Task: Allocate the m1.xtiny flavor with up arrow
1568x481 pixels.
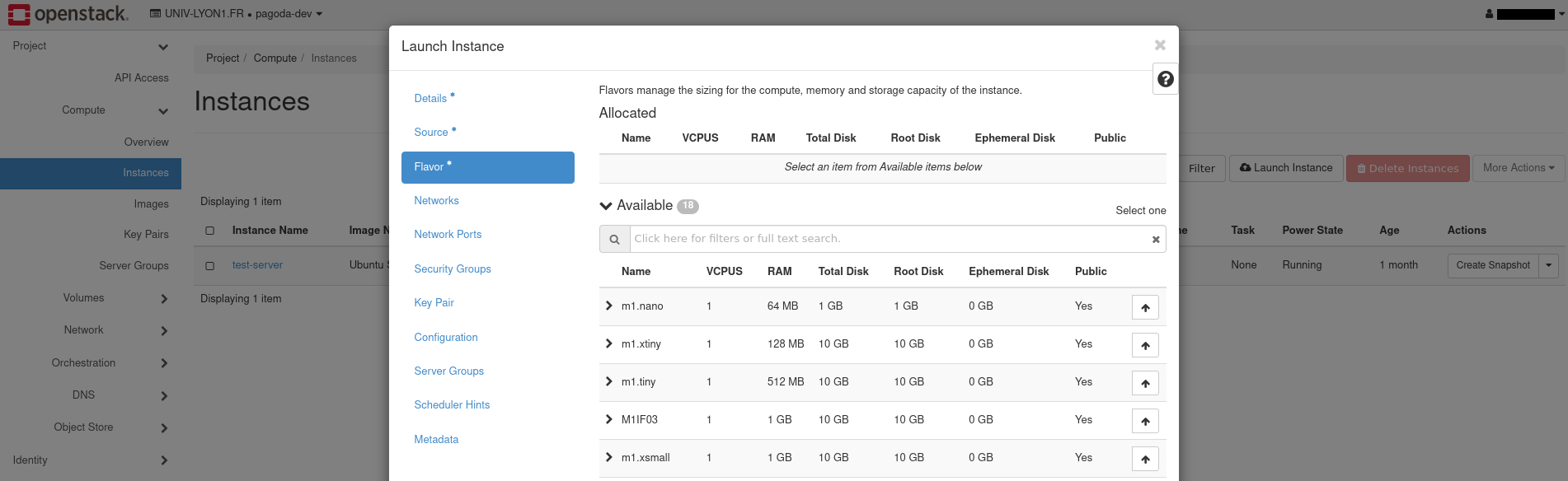Action: (1145, 345)
